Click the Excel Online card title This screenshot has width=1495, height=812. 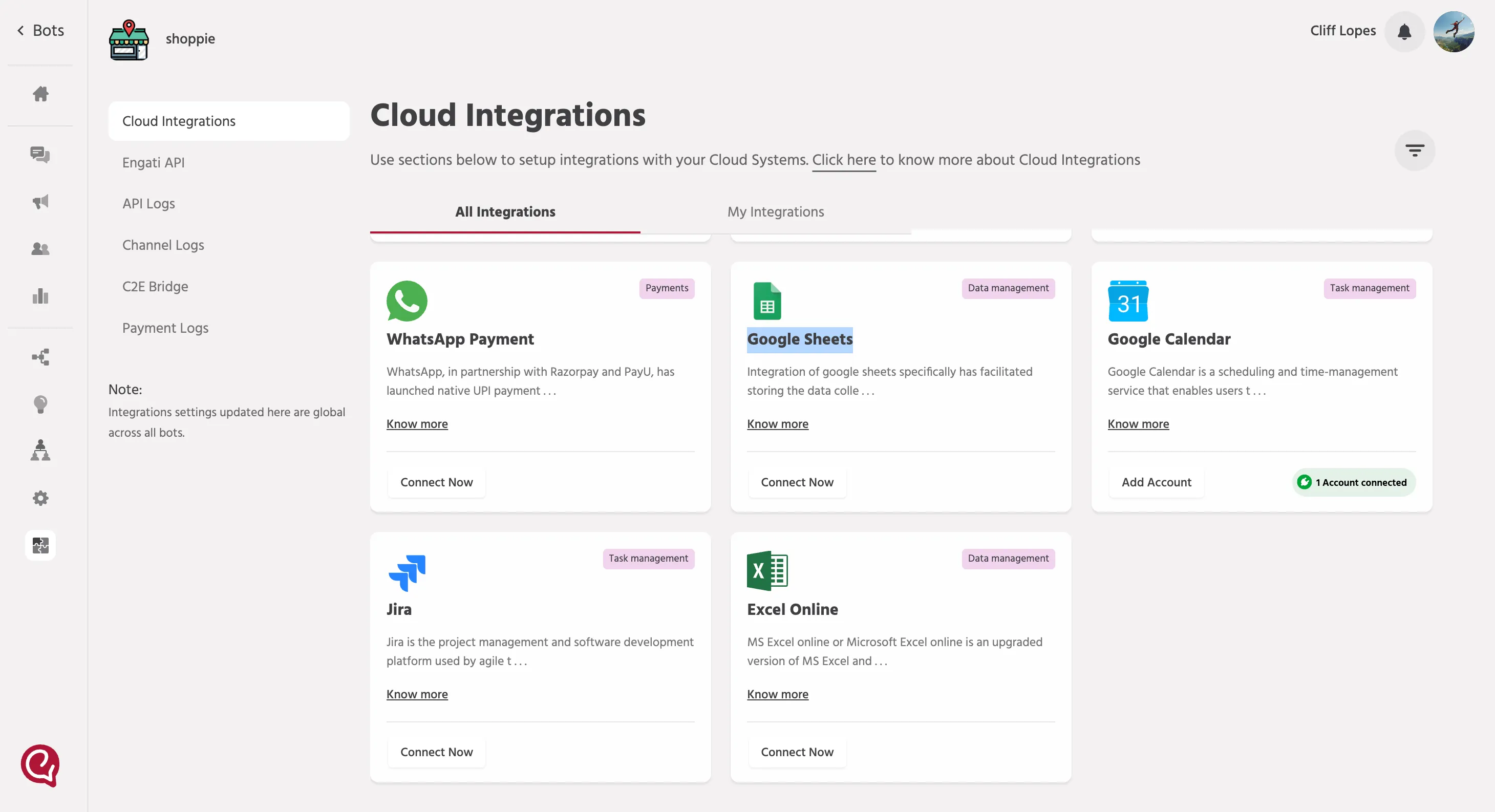click(792, 609)
